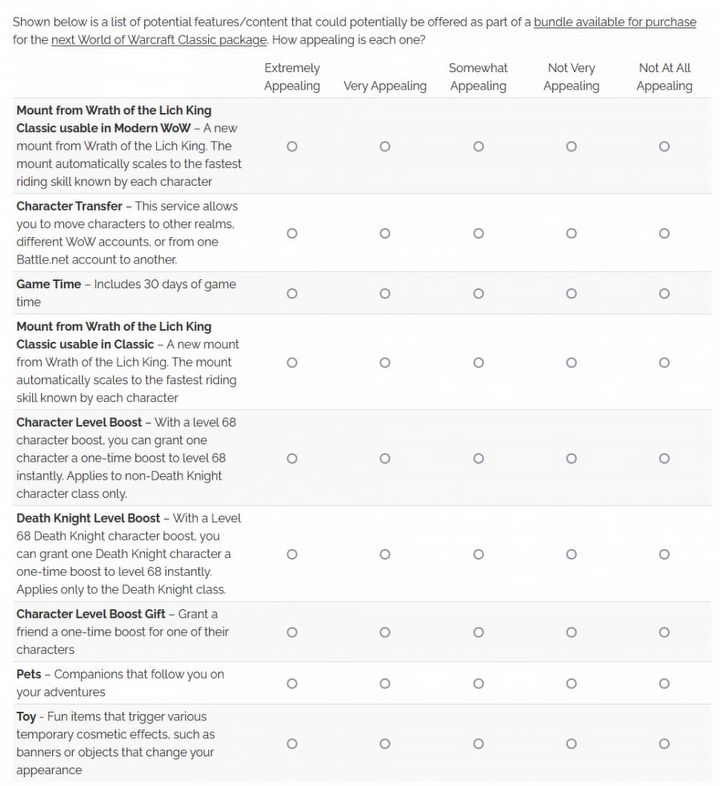
Task: Click the underlined 'bundle available for purchase' text
Action: tap(618, 21)
